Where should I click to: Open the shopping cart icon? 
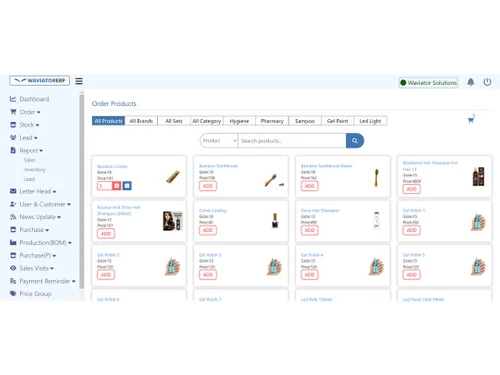click(471, 120)
